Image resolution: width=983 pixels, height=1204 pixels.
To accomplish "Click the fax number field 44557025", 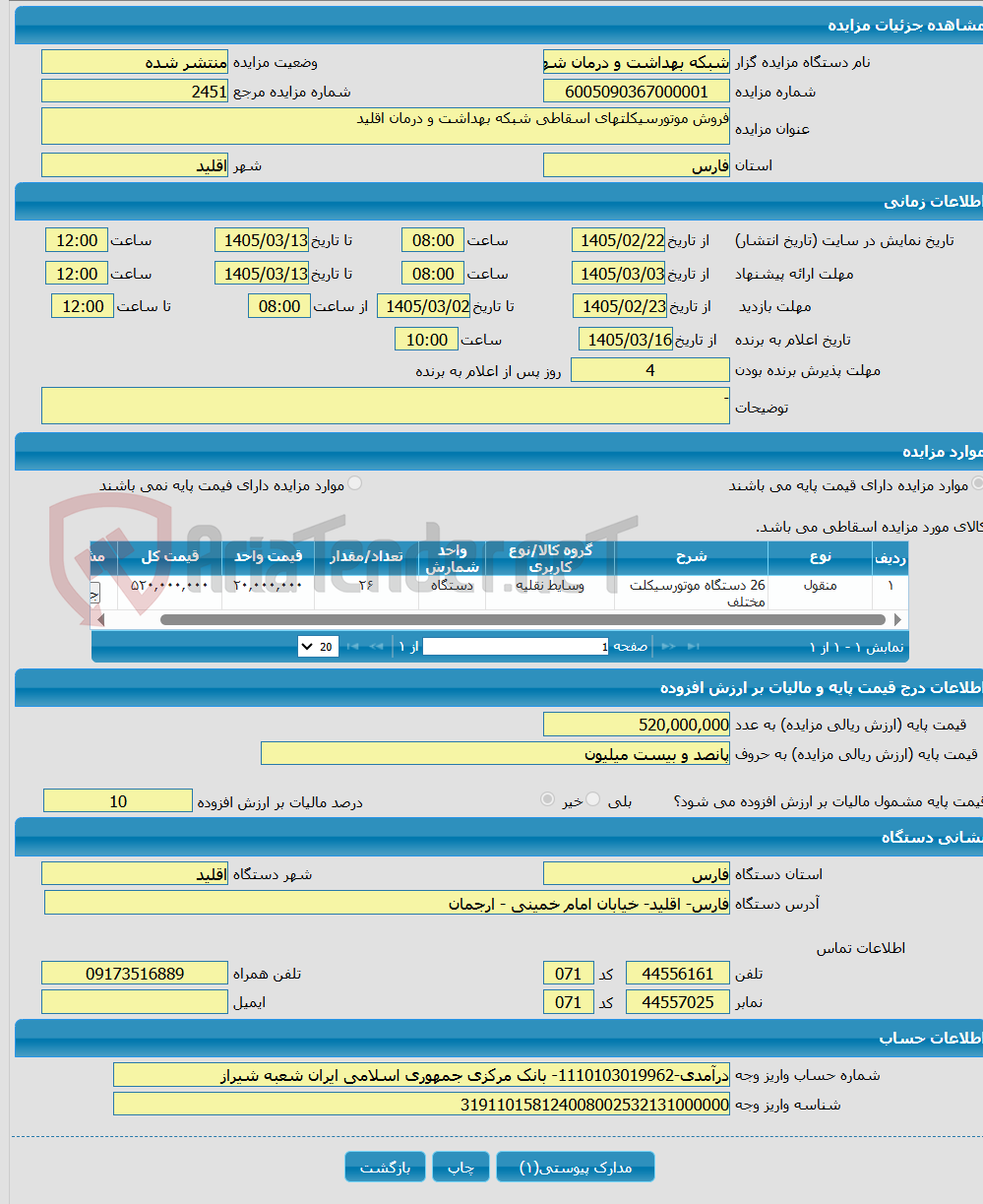I will 678,1002.
